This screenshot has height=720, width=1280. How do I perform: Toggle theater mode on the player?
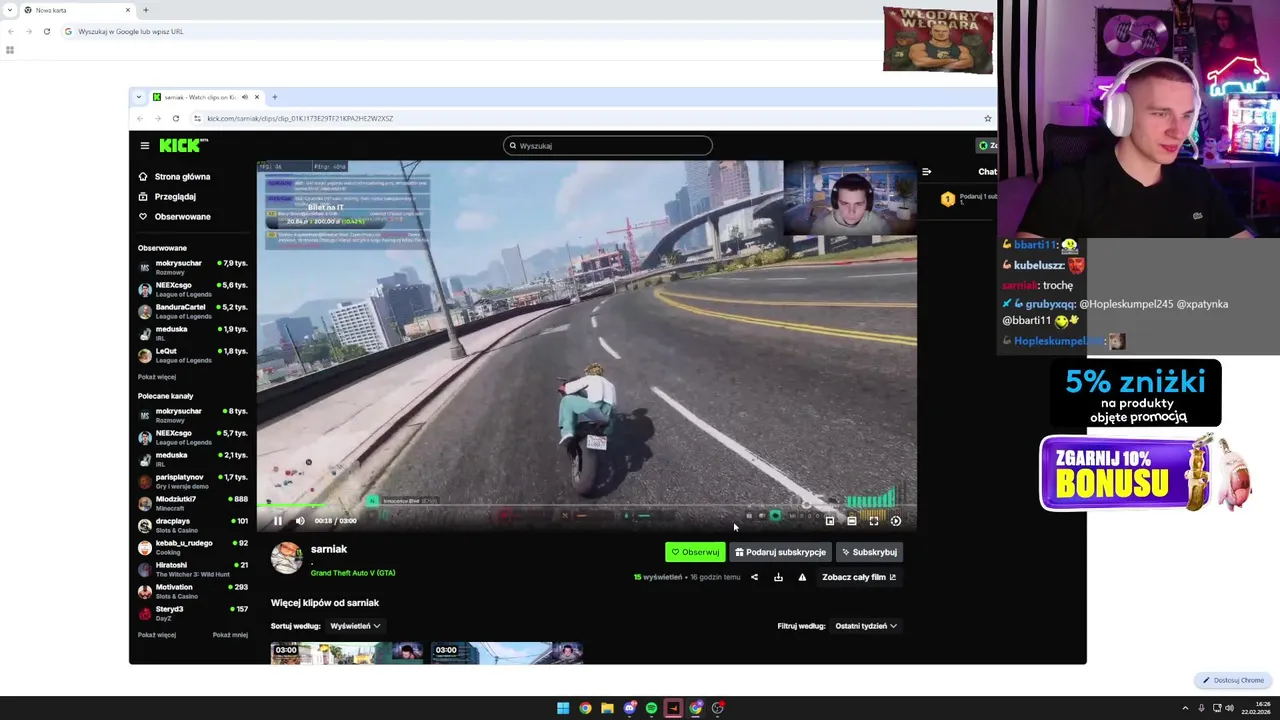[x=852, y=521]
